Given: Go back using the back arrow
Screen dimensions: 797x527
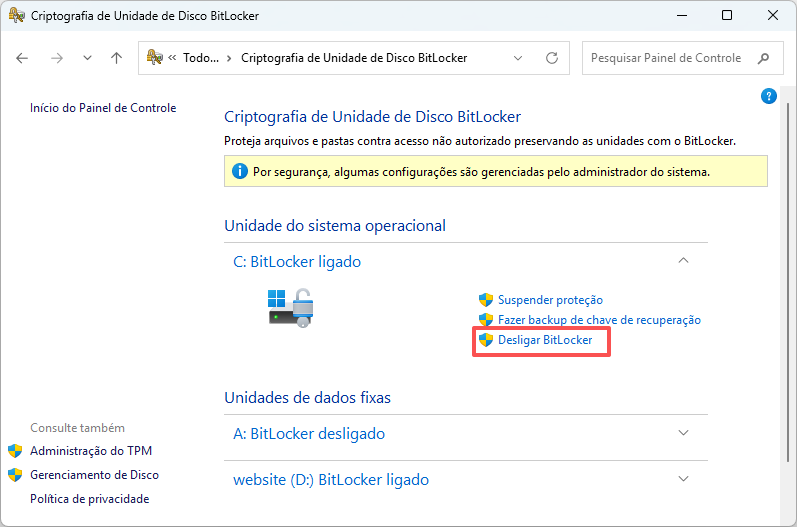Looking at the screenshot, I should (x=22, y=58).
